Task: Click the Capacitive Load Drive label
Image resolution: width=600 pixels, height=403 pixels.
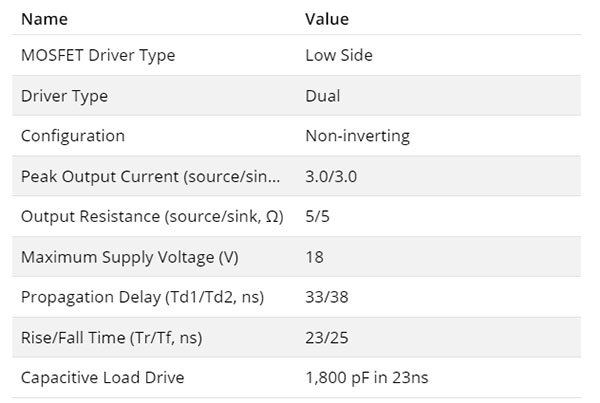Action: click(103, 378)
